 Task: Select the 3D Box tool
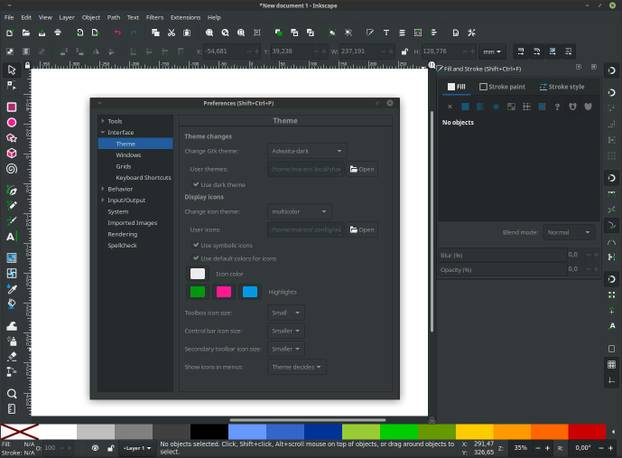click(11, 153)
